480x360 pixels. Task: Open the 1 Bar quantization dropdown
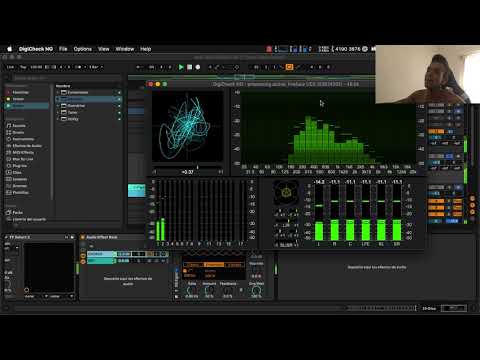click(x=96, y=67)
